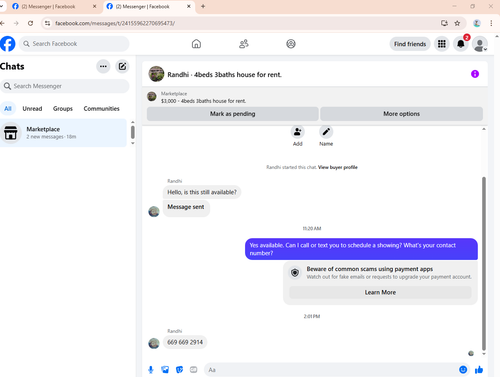500x377 pixels.
Task: Focus the Search Facebook field
Action: pyautogui.click(x=74, y=44)
